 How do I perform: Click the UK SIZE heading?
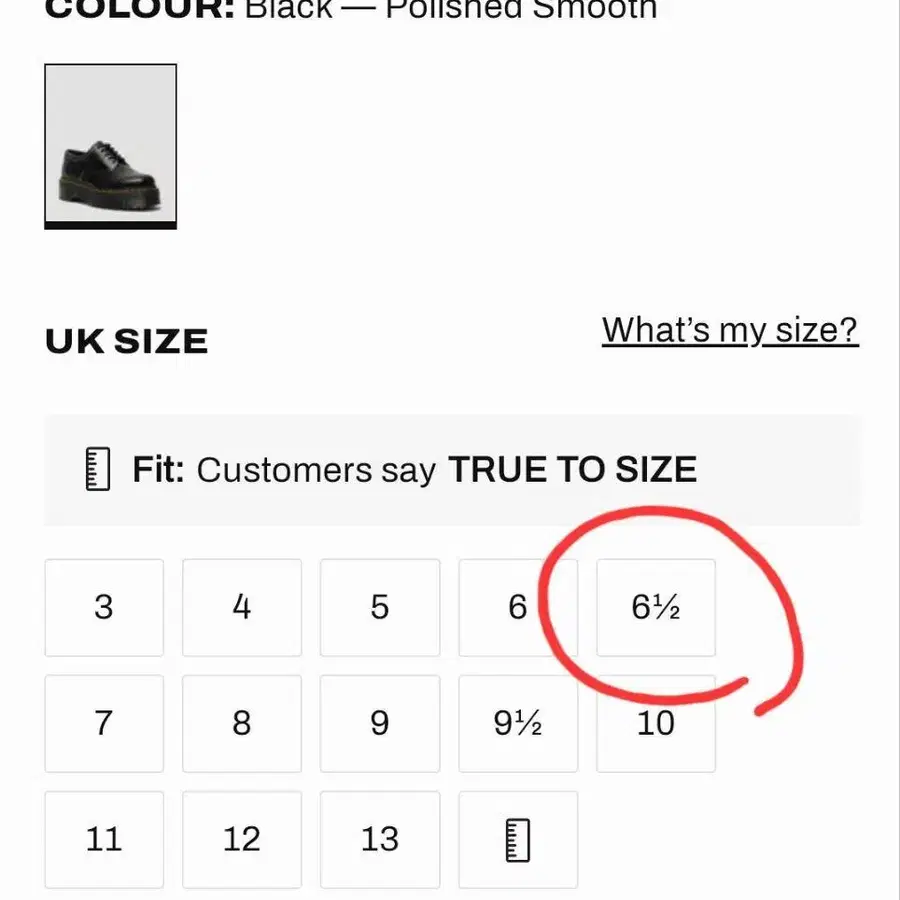[126, 342]
